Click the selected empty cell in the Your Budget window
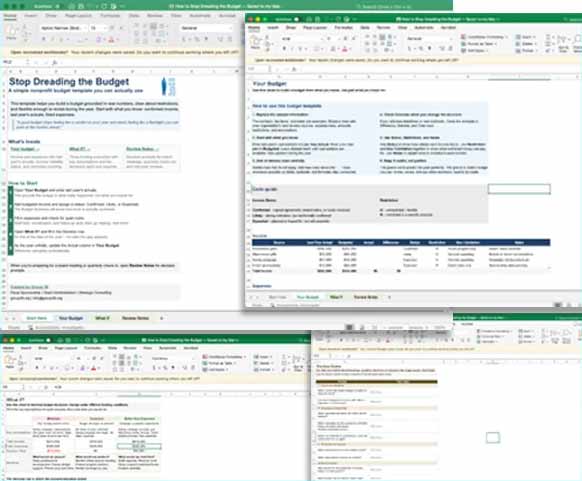This screenshot has height=481, width=582. [x=519, y=189]
